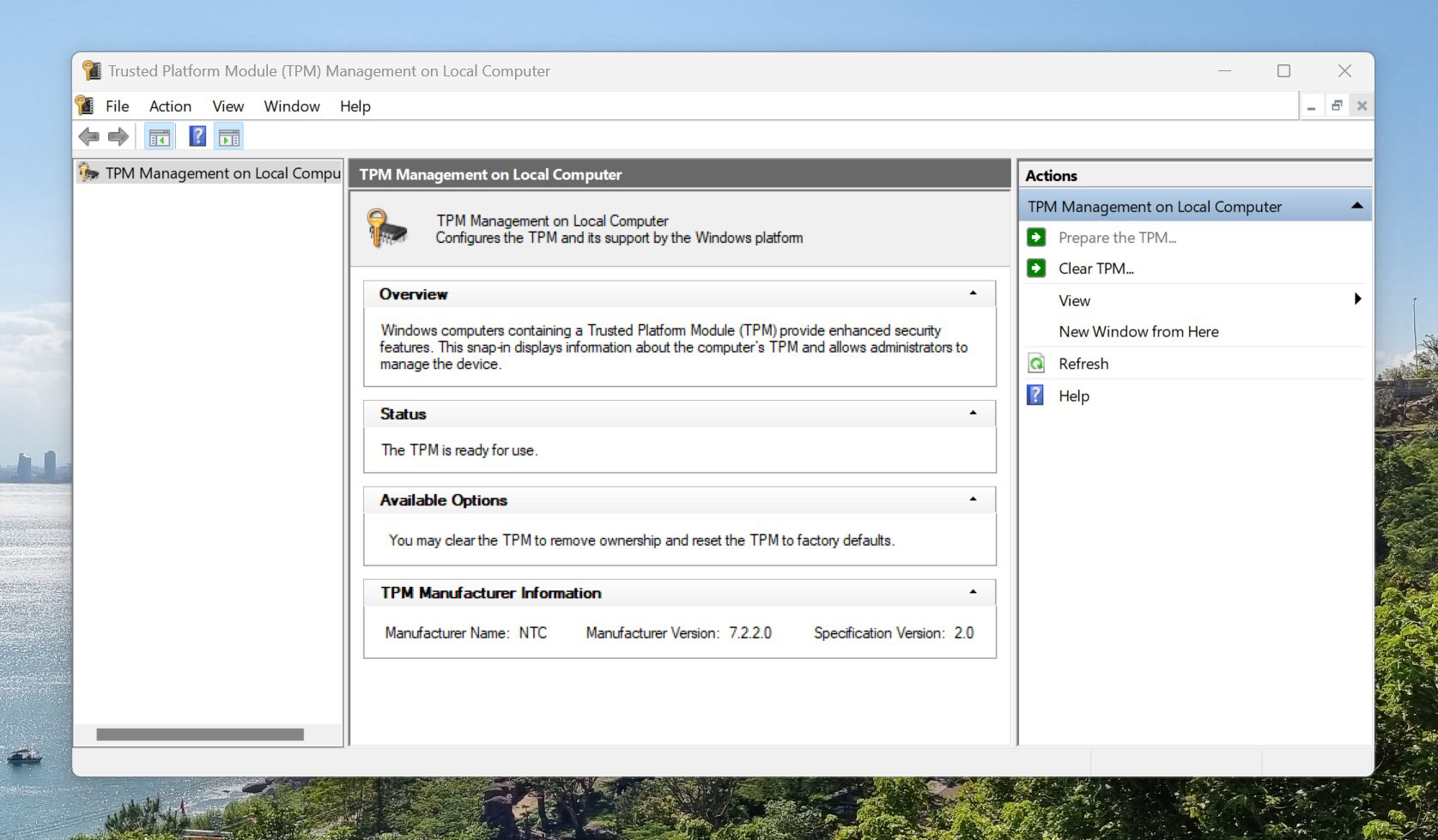The image size is (1438, 840).
Task: Close the inner MDI child window
Action: click(x=1362, y=106)
